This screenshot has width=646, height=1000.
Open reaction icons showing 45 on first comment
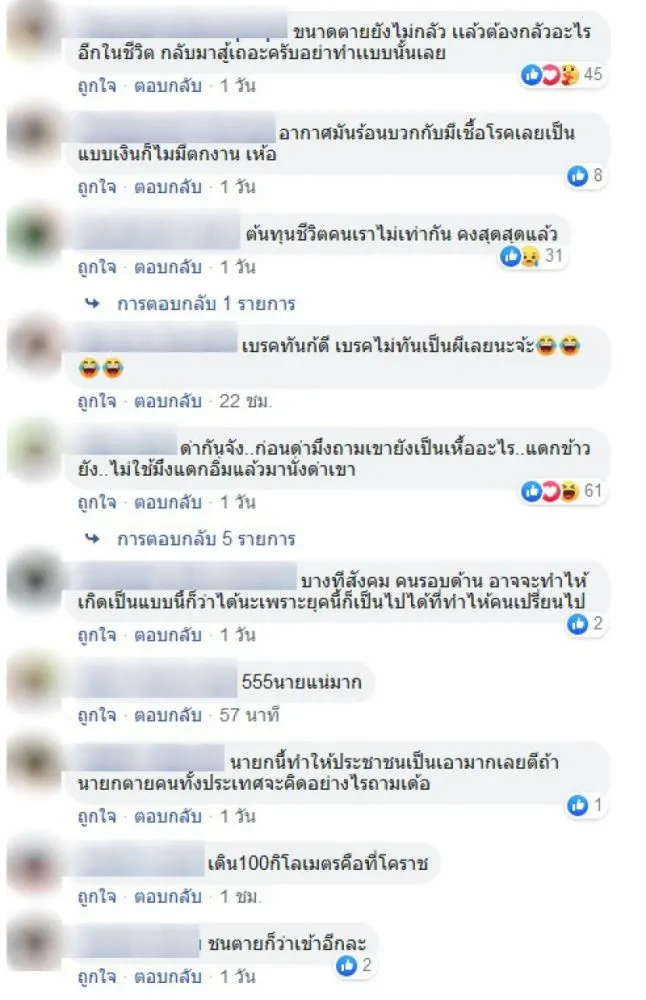tap(561, 75)
